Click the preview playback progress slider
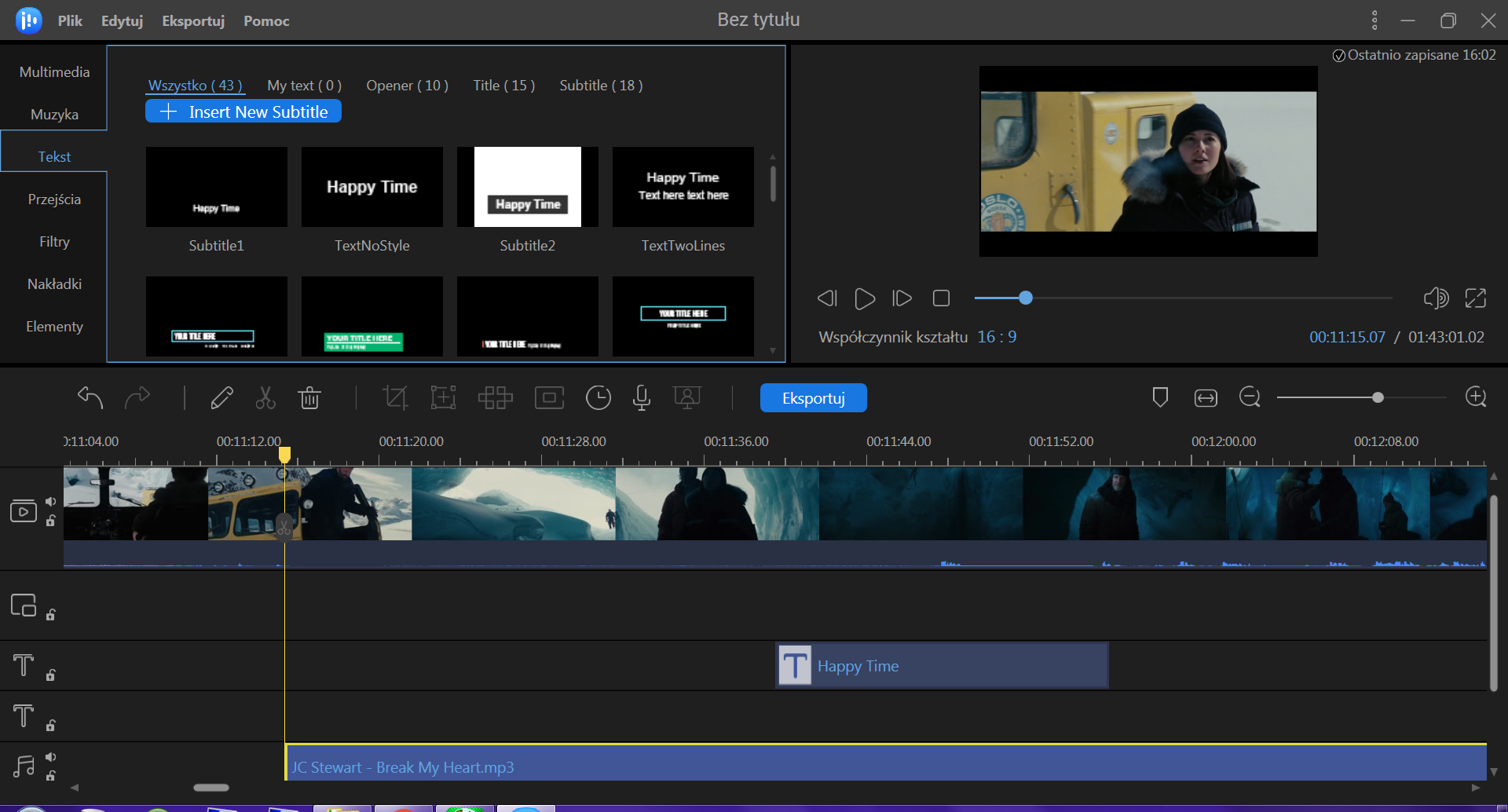Screen dimensions: 1508x812 1183,298
